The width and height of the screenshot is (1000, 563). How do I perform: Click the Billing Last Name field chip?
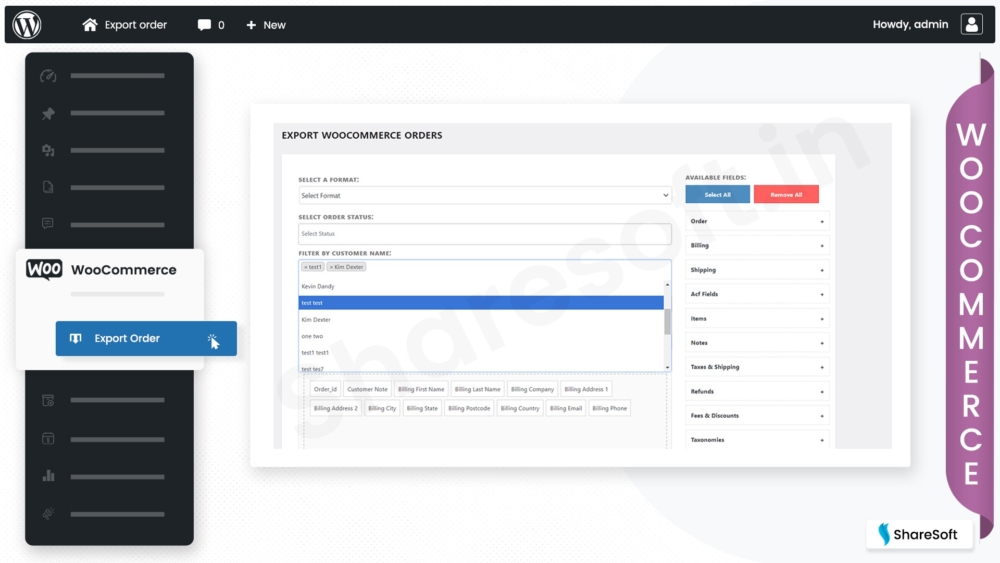tap(478, 389)
